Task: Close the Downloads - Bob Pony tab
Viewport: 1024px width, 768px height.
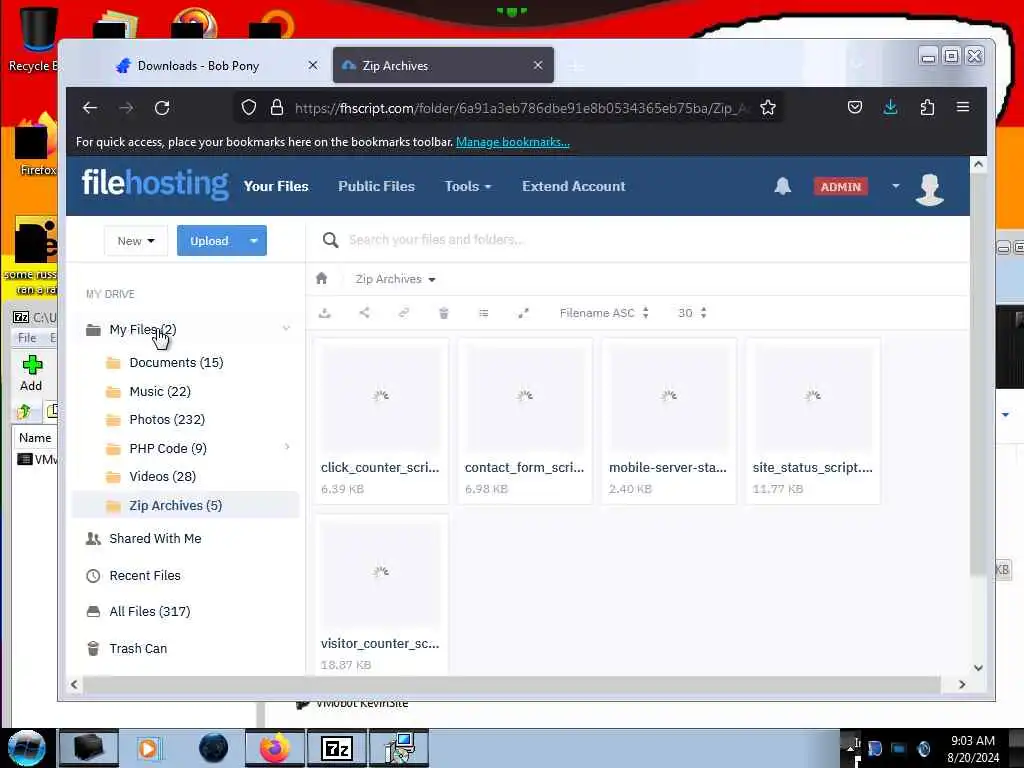Action: click(x=313, y=65)
